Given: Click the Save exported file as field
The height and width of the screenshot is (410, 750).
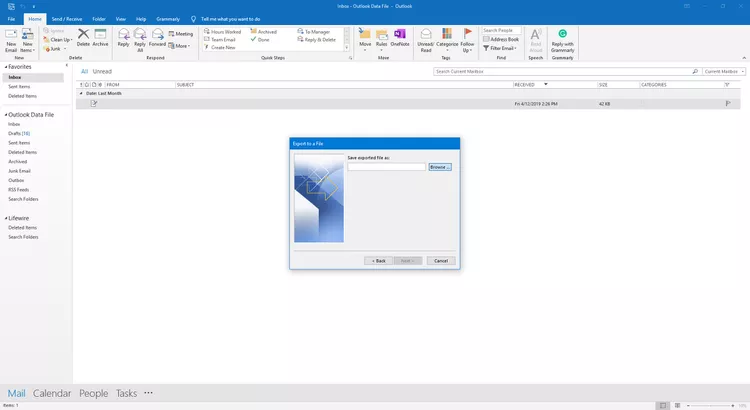Looking at the screenshot, I should click(x=386, y=167).
